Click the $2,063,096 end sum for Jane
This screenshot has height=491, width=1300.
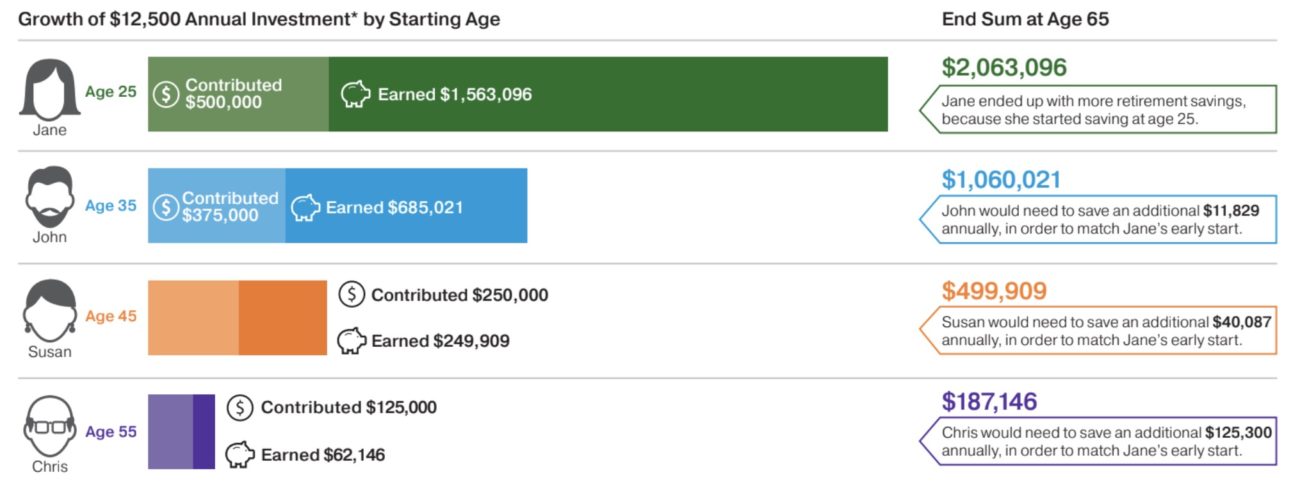click(x=1004, y=68)
